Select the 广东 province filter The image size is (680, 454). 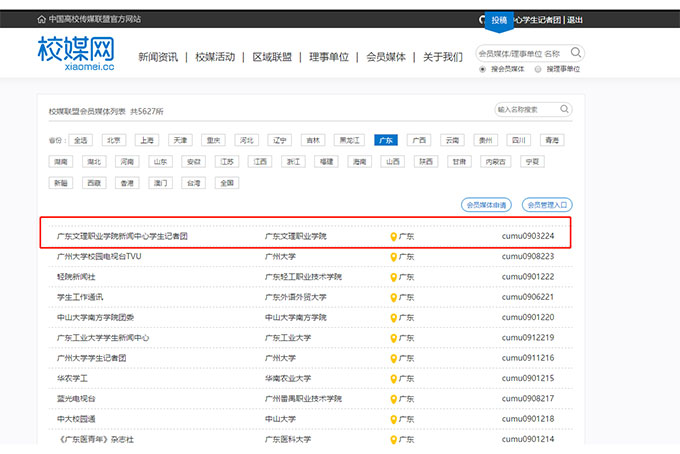tap(385, 140)
